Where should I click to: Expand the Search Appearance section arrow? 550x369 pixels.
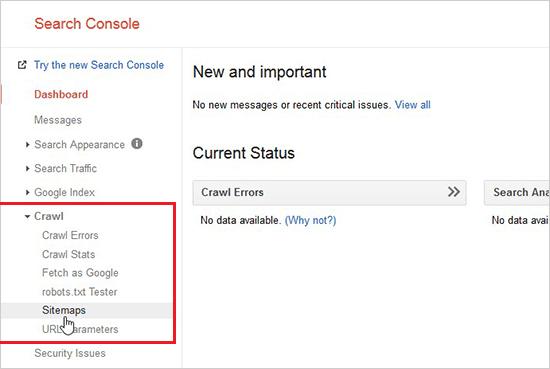tap(27, 145)
